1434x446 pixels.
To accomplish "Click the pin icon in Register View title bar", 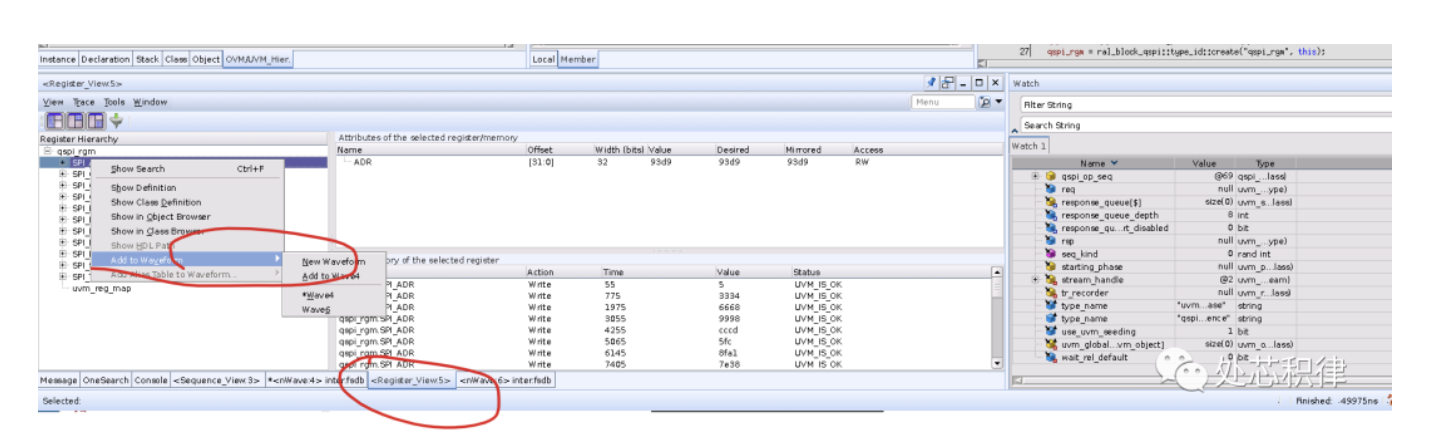I will click(932, 82).
